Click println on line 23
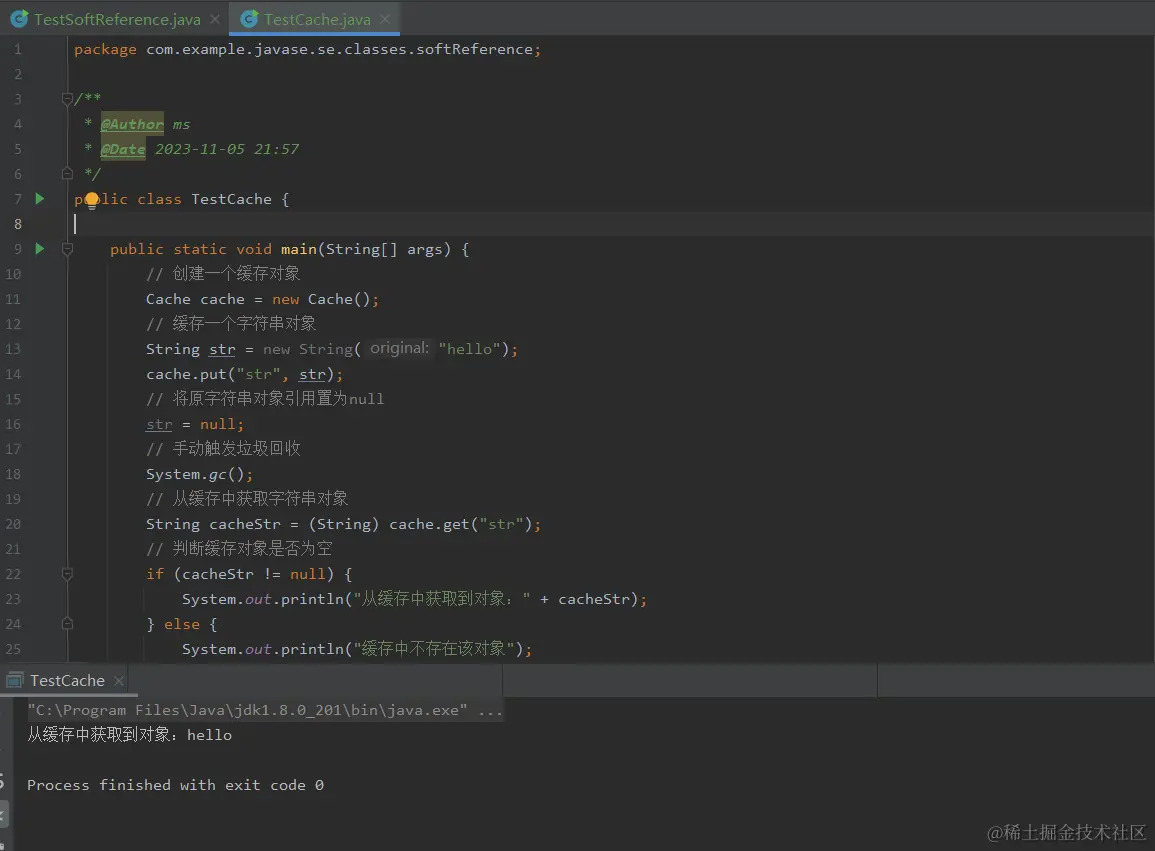1155x851 pixels. [x=312, y=599]
